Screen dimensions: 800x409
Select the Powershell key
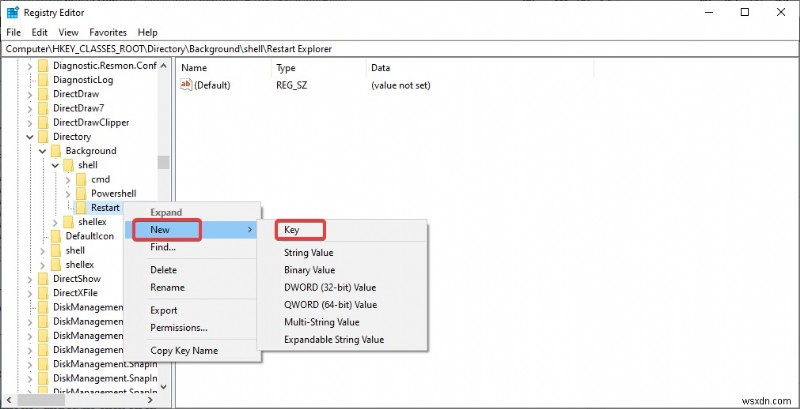[x=114, y=194]
